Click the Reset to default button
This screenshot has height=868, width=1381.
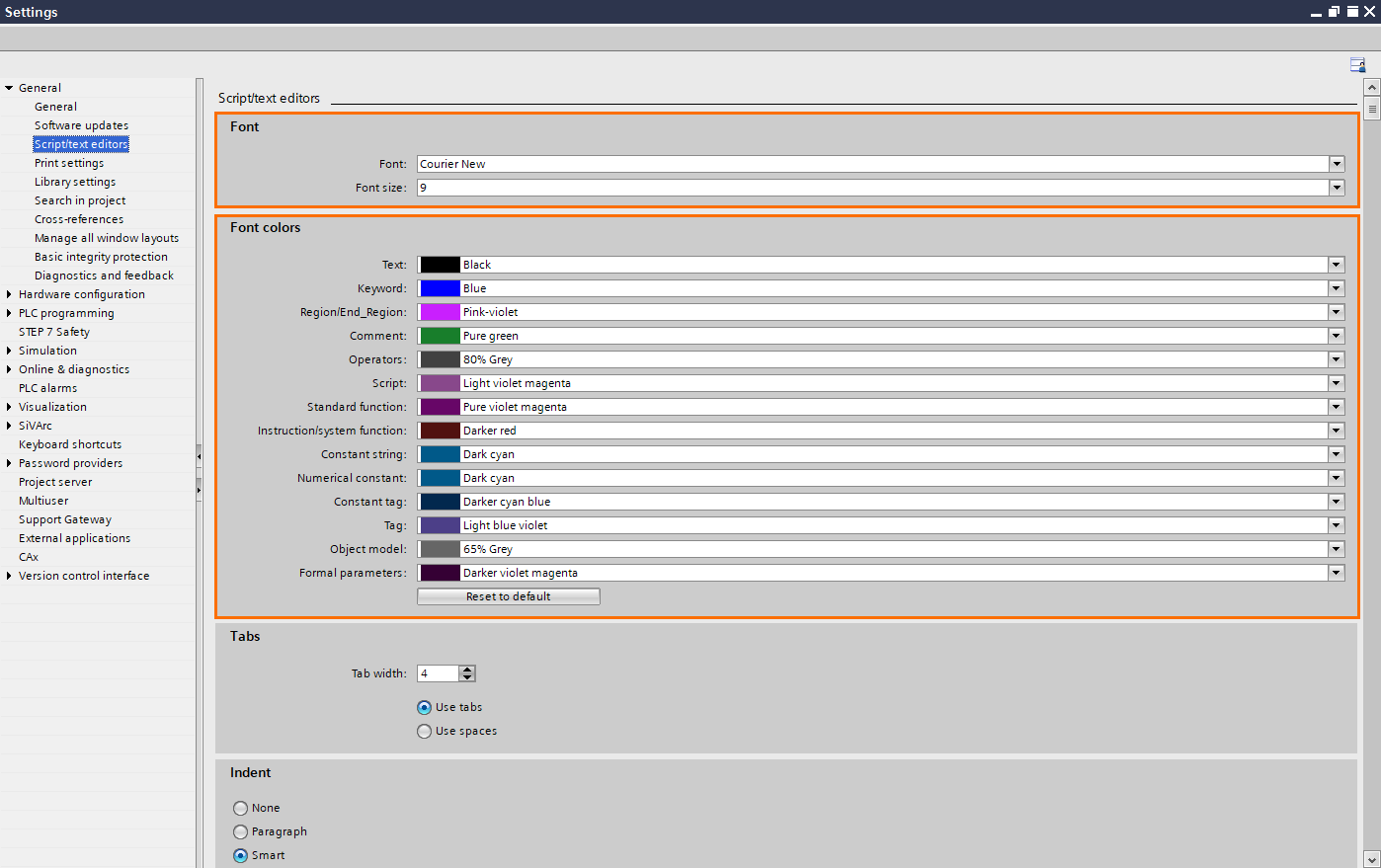(508, 595)
